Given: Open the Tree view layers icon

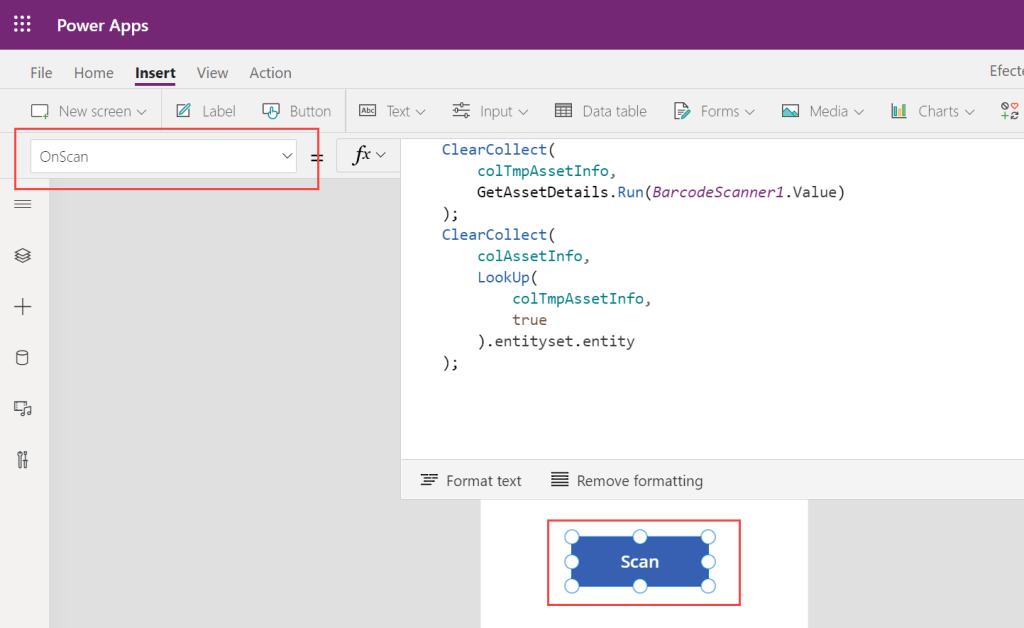Looking at the screenshot, I should coord(22,256).
